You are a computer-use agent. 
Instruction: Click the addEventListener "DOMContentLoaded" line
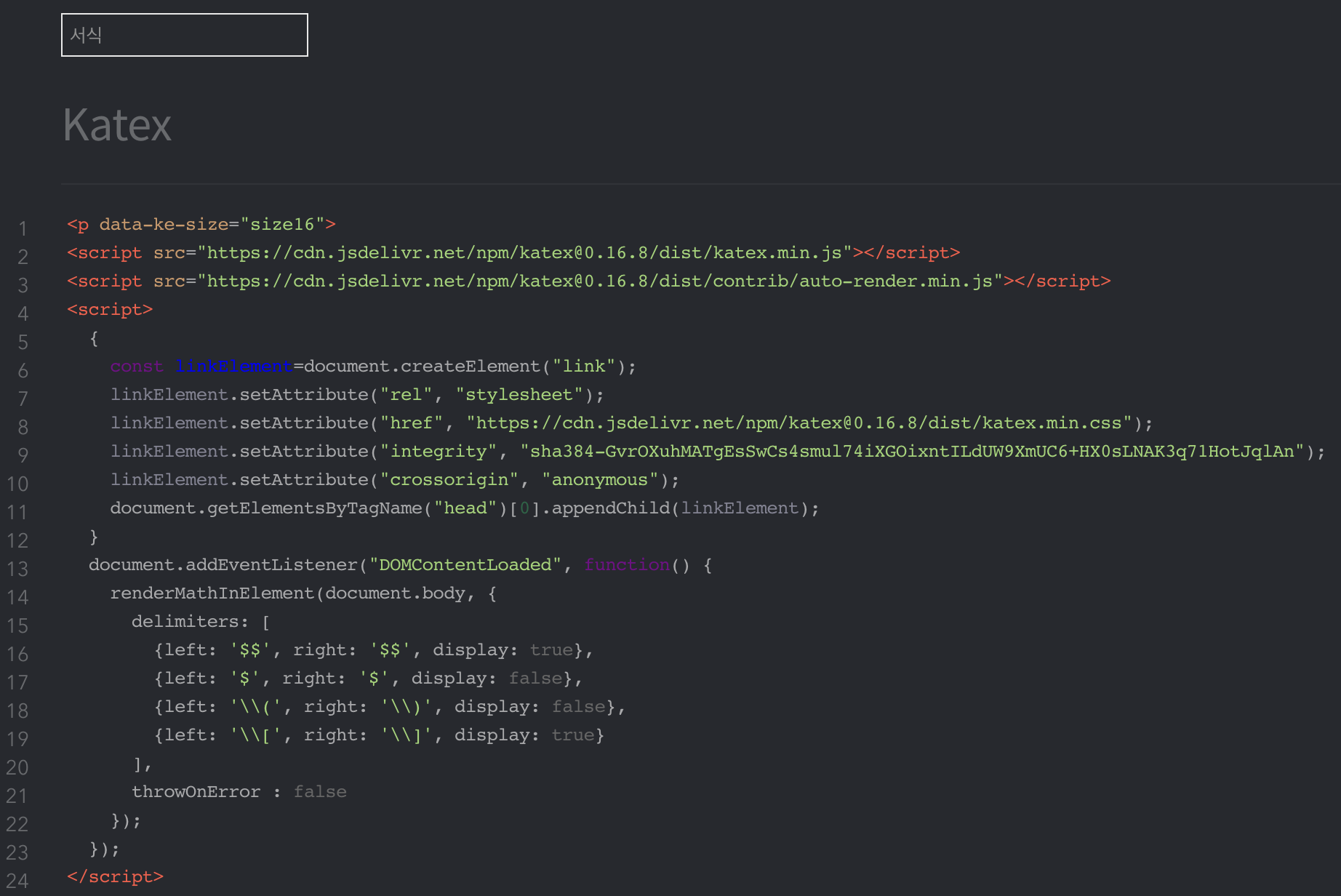coord(401,565)
